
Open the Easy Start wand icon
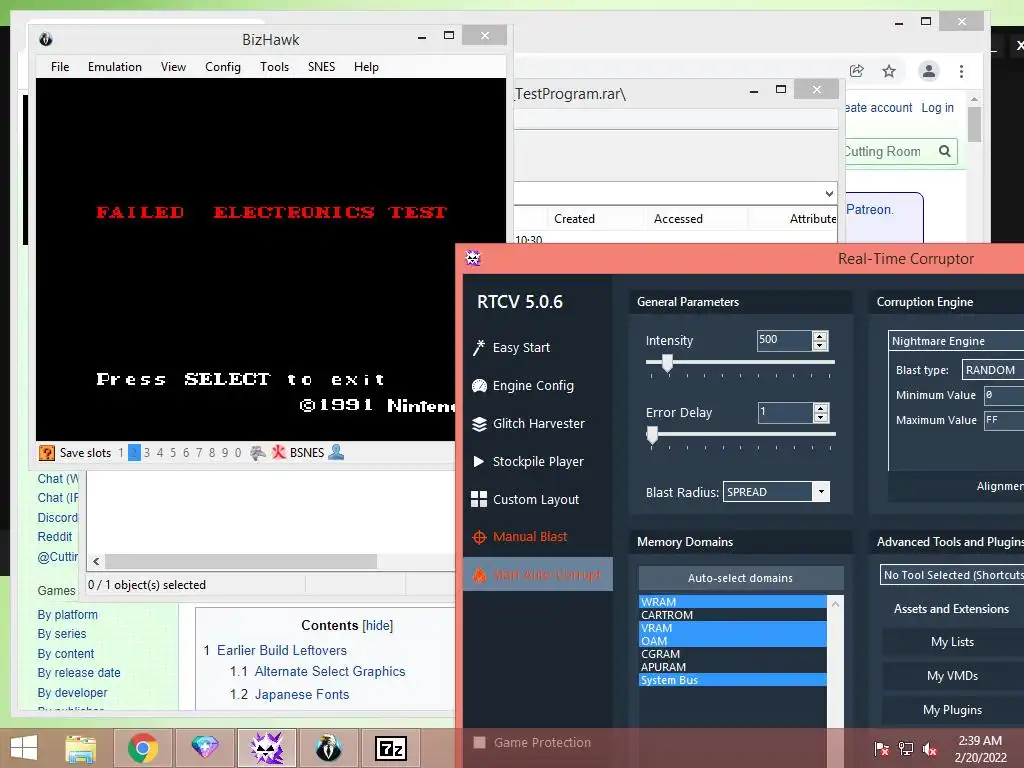point(479,347)
